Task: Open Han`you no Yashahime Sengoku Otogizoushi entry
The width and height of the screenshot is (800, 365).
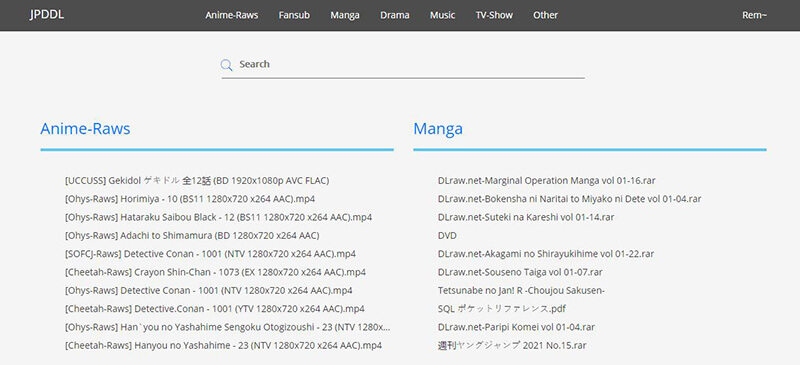Action: pyautogui.click(x=228, y=328)
